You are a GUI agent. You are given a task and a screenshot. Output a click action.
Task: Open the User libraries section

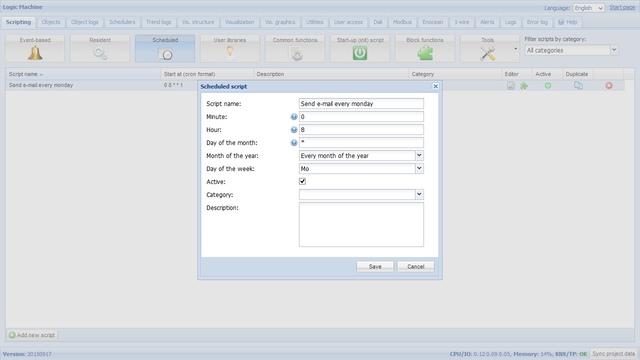[x=230, y=49]
